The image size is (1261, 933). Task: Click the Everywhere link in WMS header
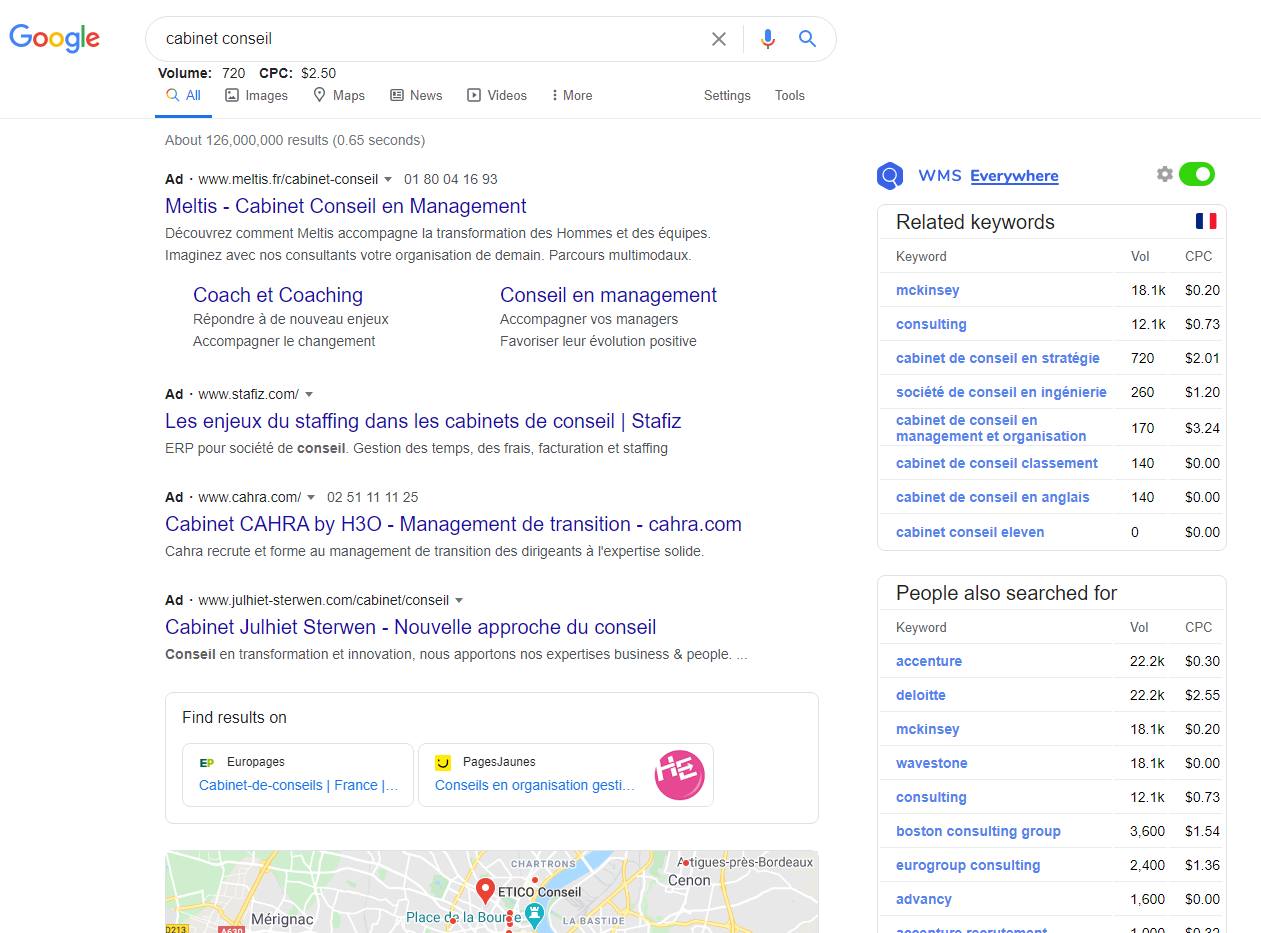tap(1014, 176)
